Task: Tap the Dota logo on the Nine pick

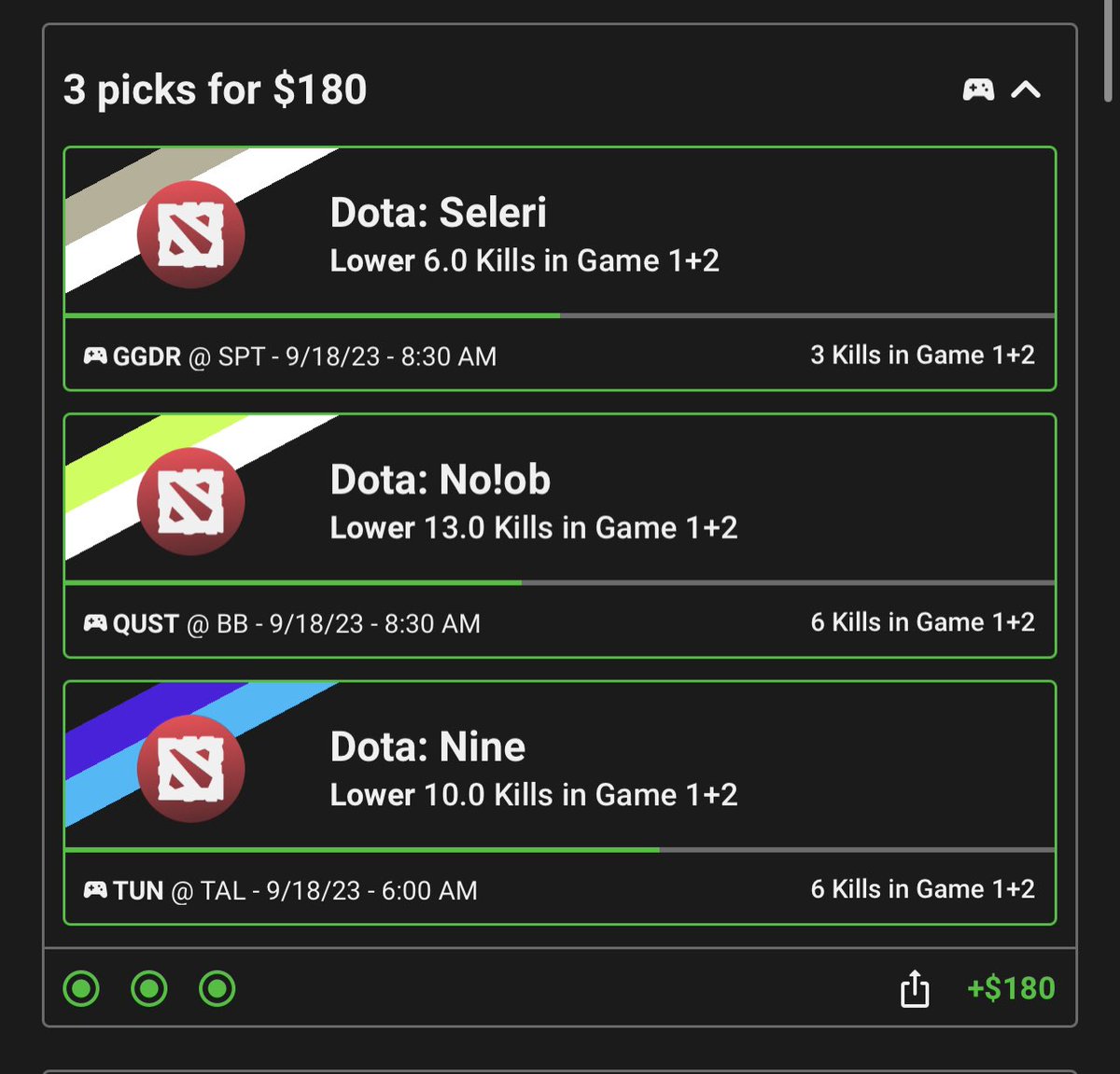Action: 191,769
